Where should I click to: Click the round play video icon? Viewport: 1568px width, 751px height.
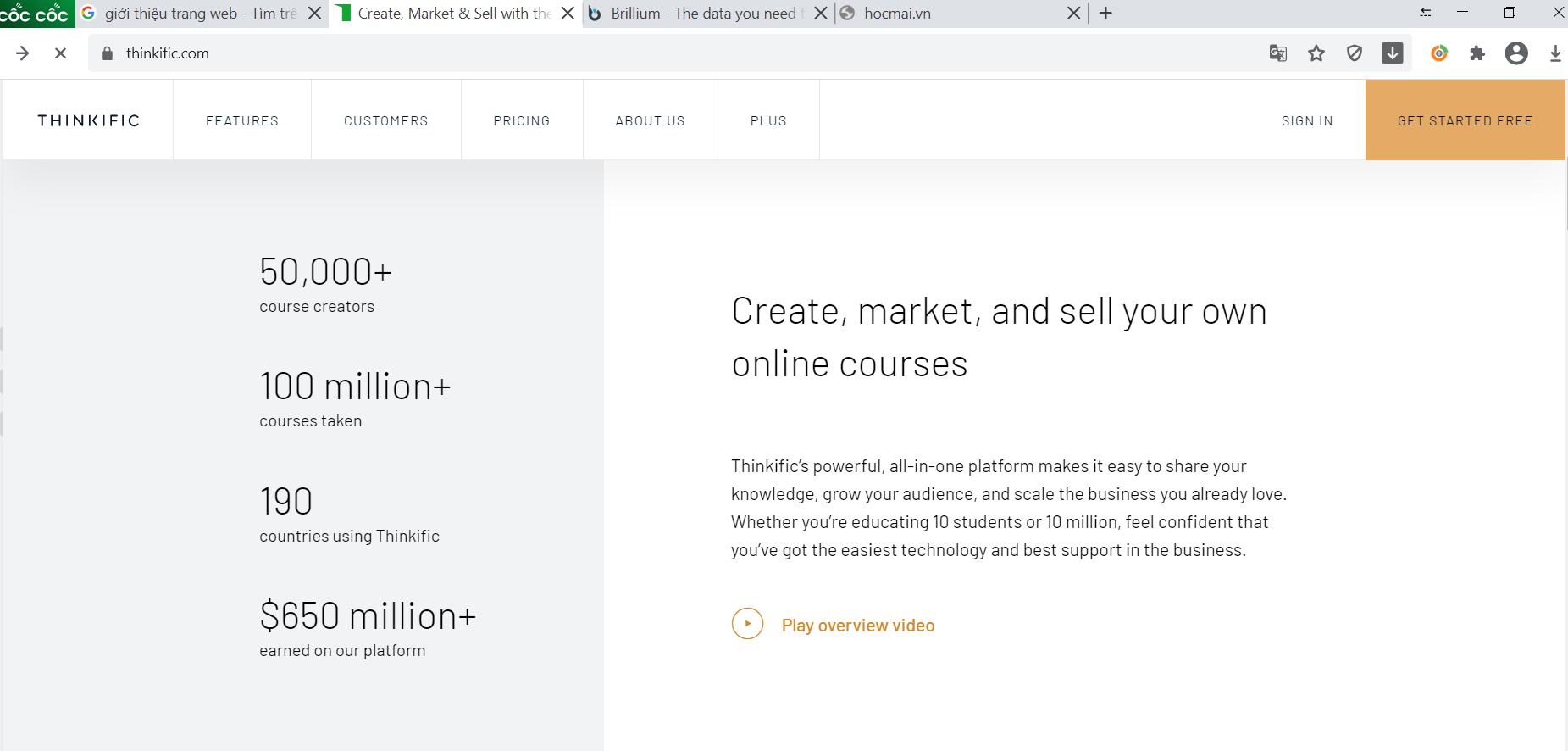coord(747,624)
